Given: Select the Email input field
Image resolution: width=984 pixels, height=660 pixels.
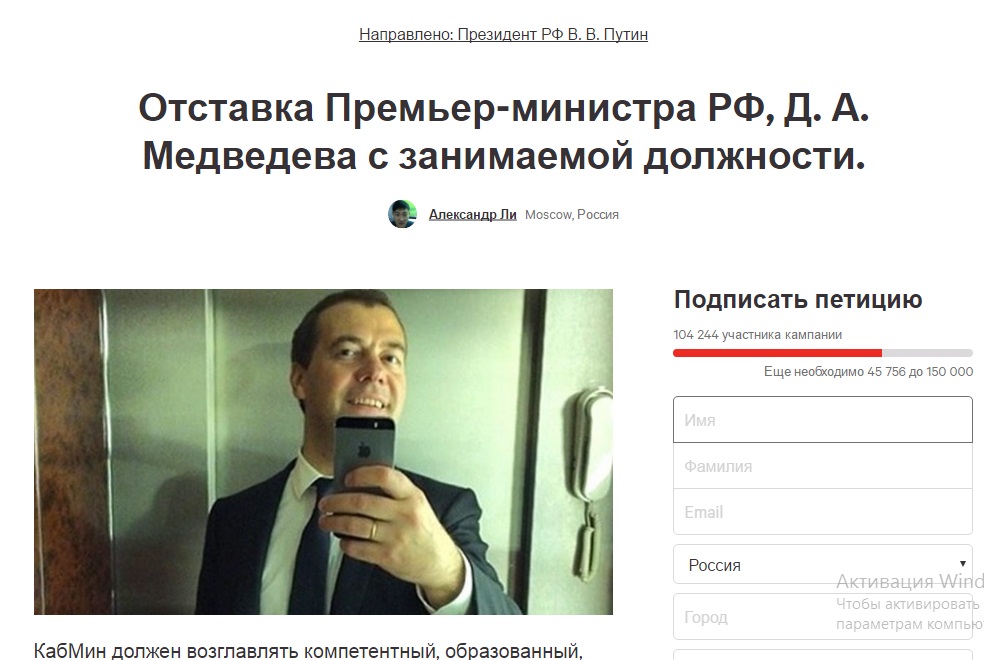Looking at the screenshot, I should (x=823, y=512).
